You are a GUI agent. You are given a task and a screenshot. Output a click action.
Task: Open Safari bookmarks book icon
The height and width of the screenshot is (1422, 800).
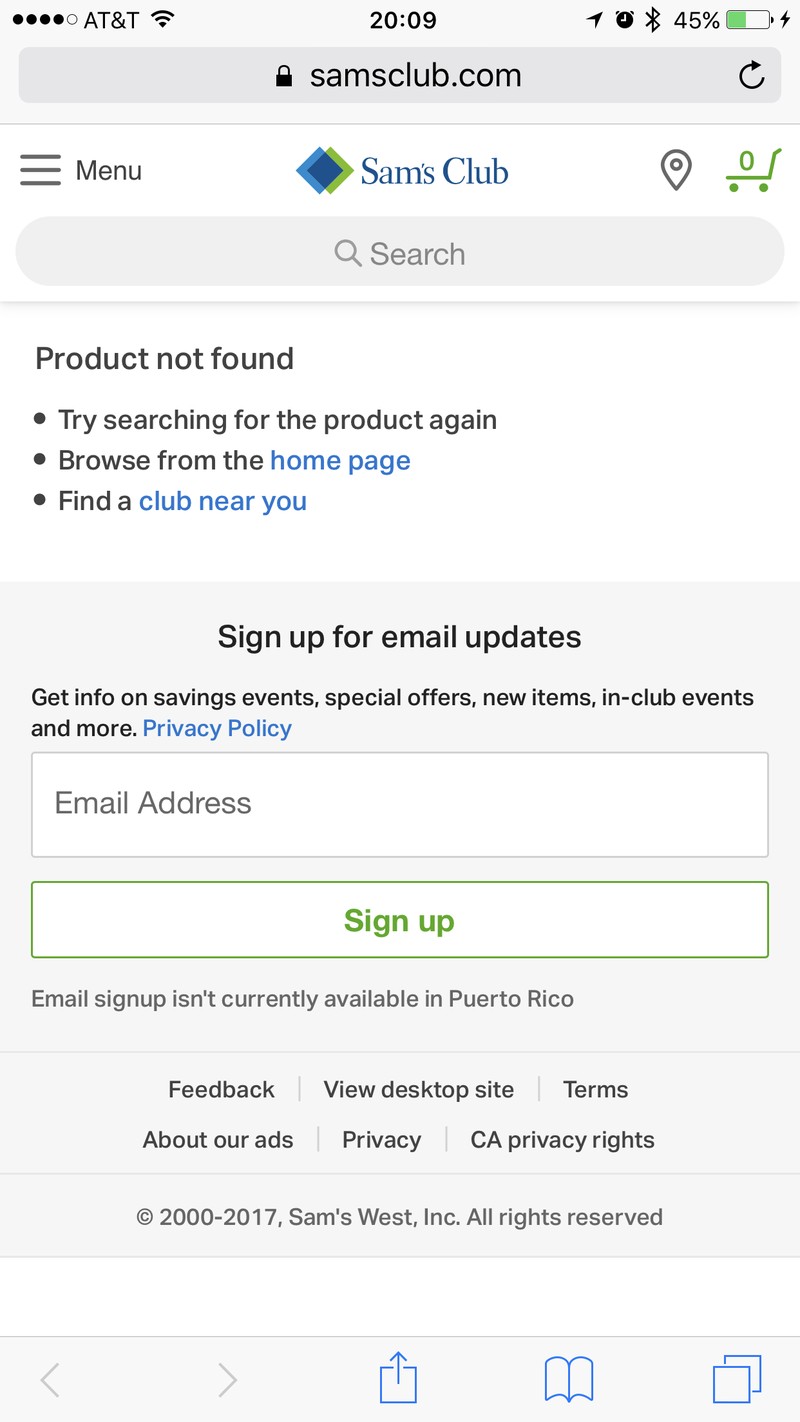tap(569, 1380)
